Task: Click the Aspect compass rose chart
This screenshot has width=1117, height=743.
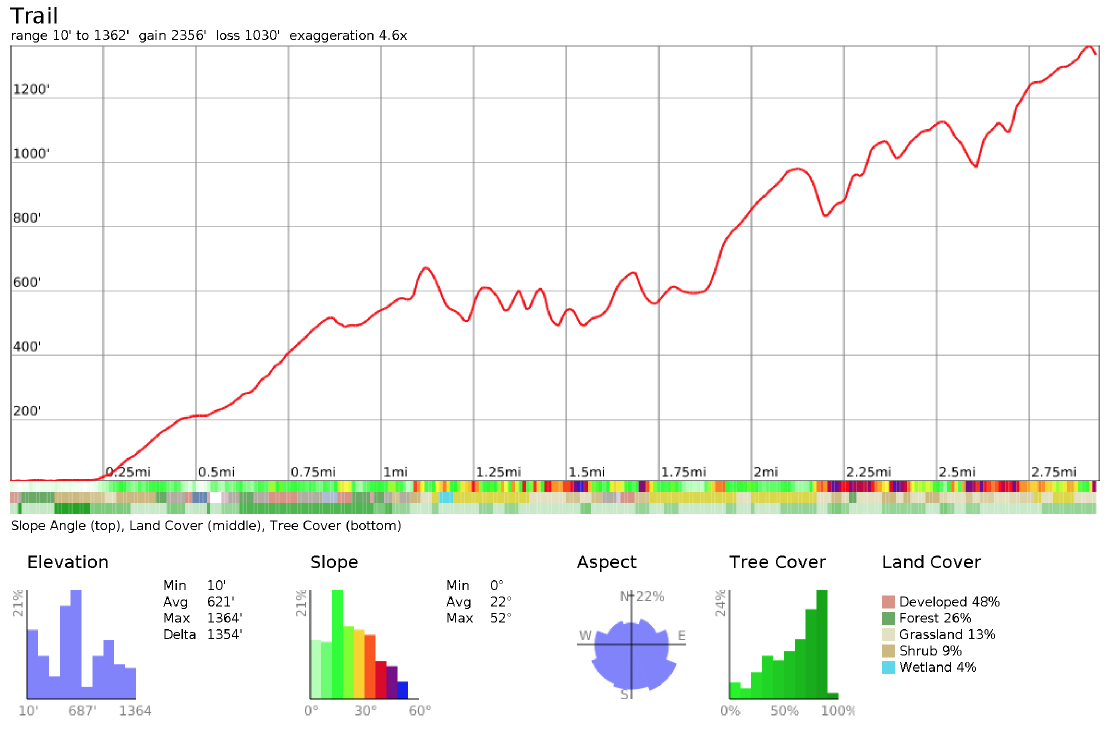Action: coord(630,645)
